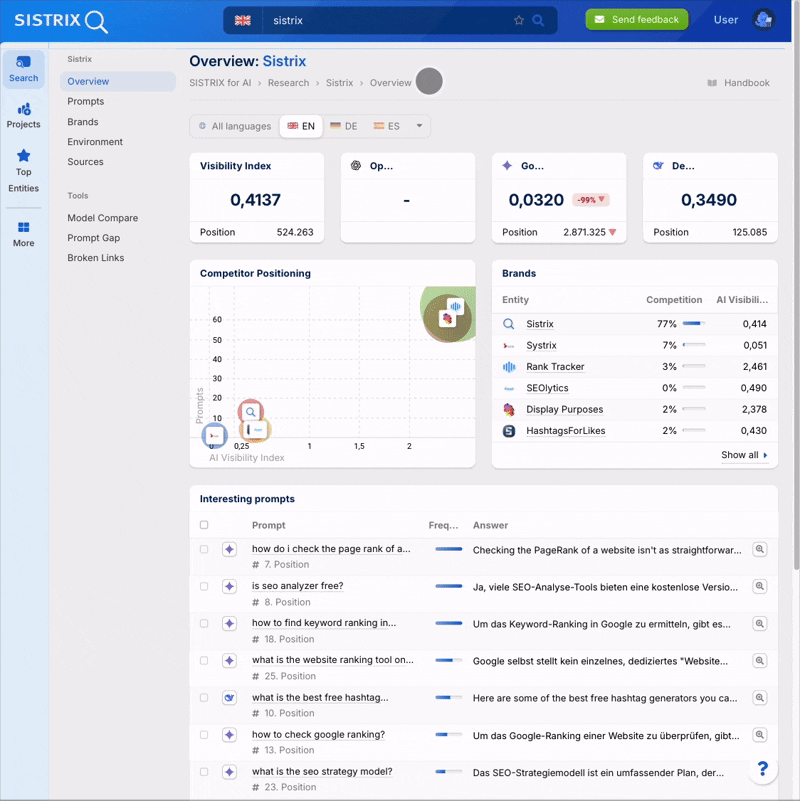Click the Send feedback button
800x801 pixels.
tap(637, 19)
